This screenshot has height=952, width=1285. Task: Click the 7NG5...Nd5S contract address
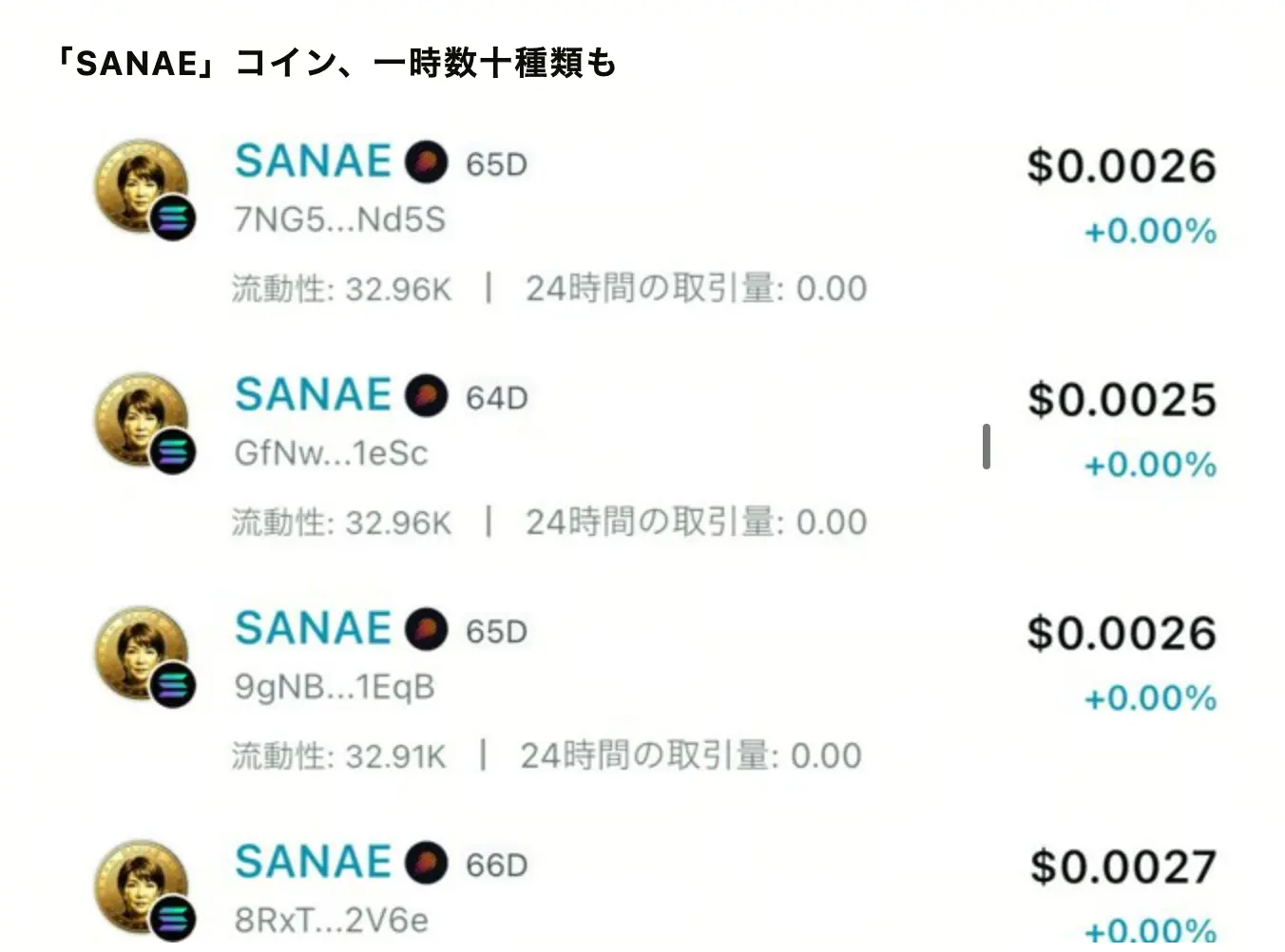click(341, 219)
